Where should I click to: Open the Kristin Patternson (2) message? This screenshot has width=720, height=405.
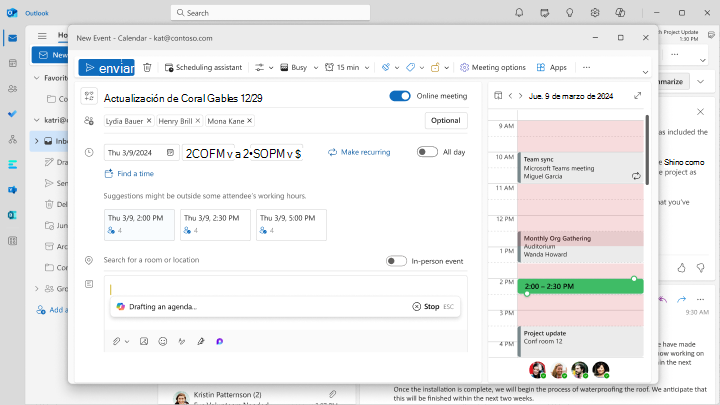point(257,397)
